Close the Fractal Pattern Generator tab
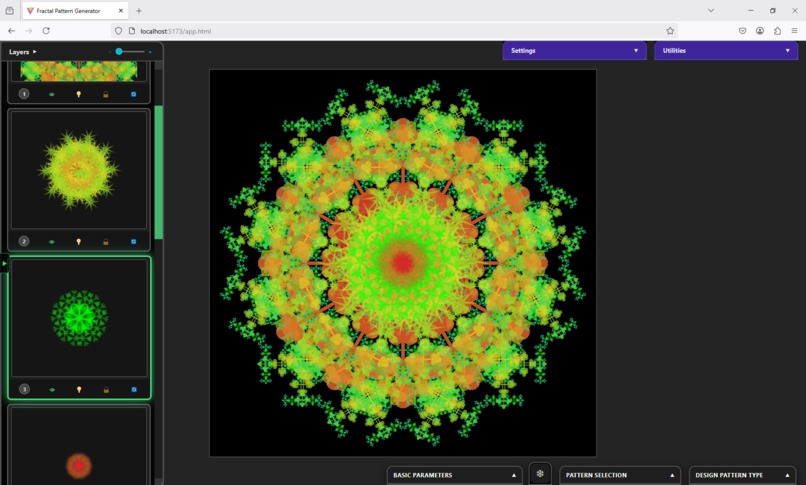 click(x=121, y=10)
